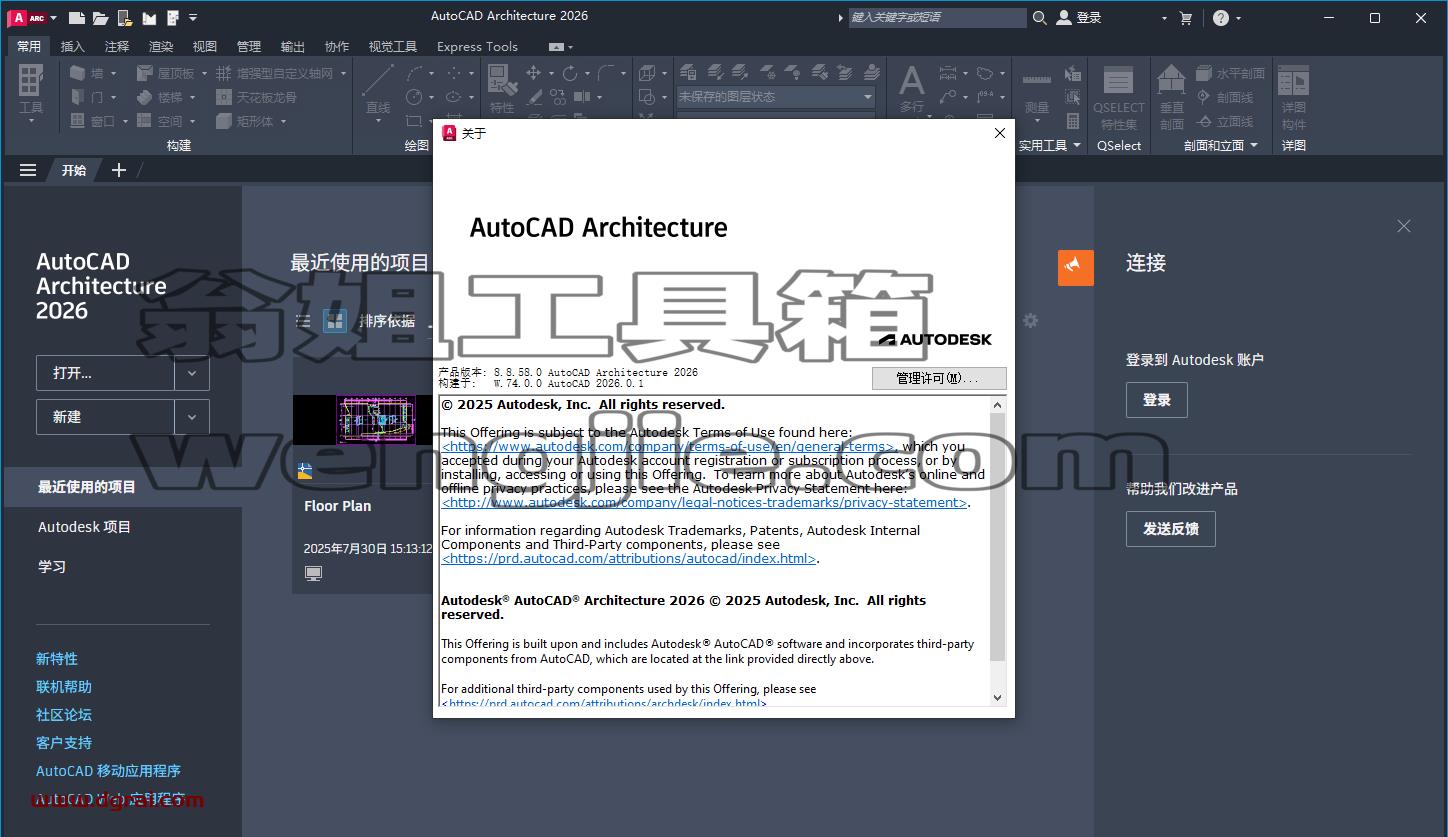Select the Ceiling Grid tool
The width and height of the screenshot is (1448, 837).
pos(256,97)
